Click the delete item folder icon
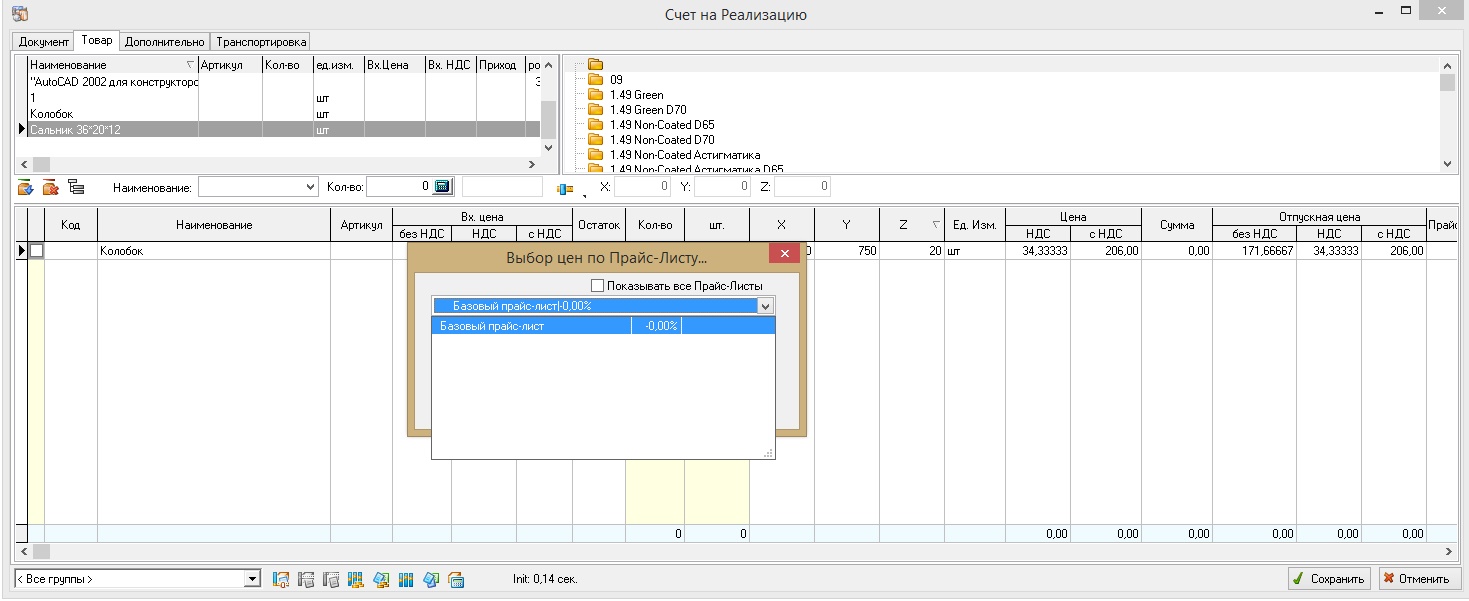 (x=50, y=187)
